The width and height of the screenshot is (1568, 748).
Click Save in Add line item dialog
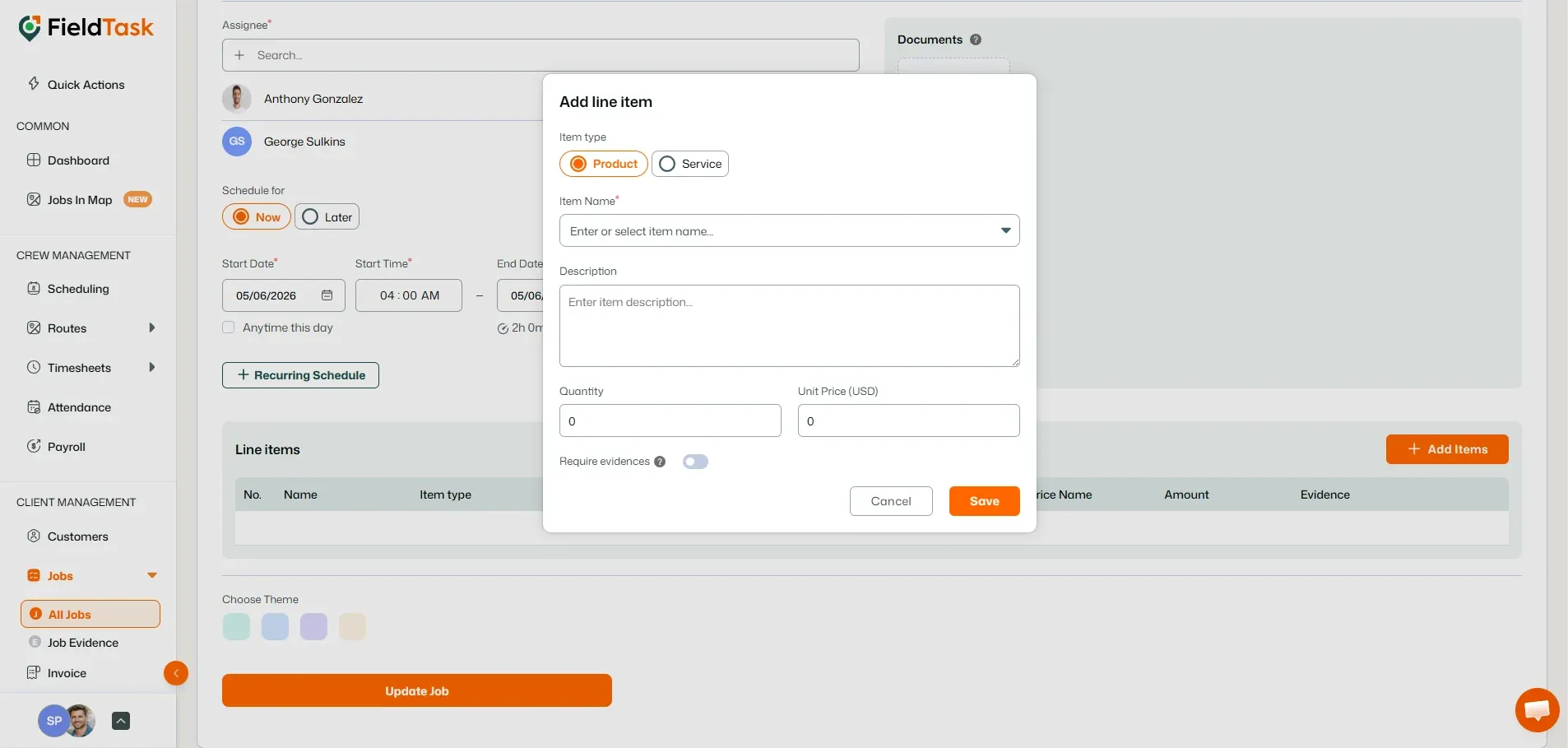[x=984, y=501]
